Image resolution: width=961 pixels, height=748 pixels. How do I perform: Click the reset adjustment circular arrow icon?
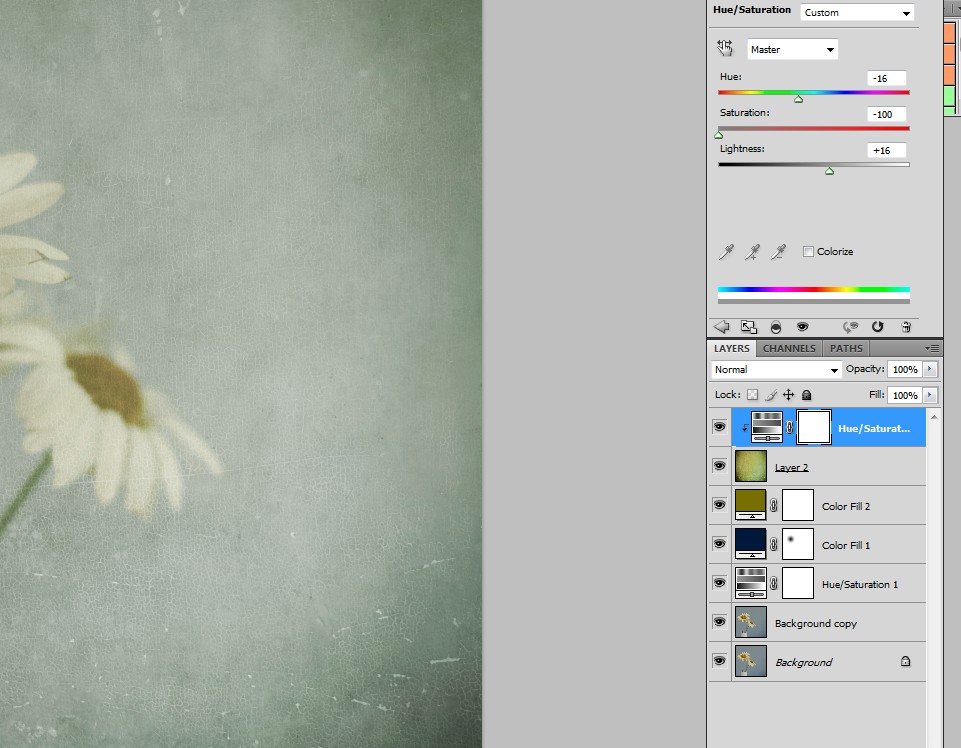click(x=877, y=326)
